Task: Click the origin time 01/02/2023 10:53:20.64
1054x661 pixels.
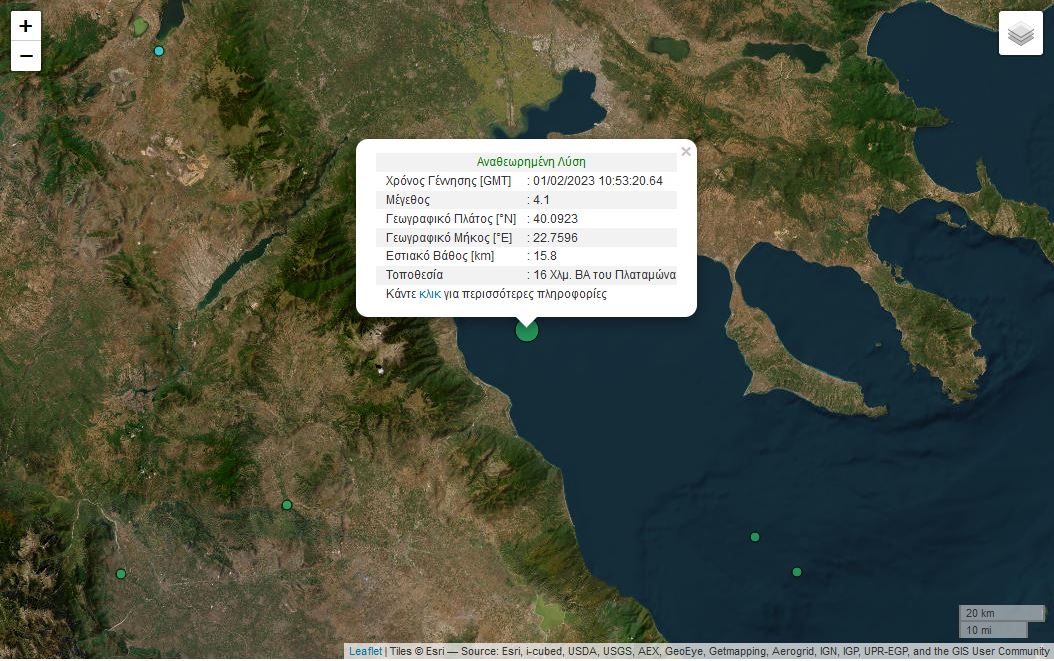Action: pyautogui.click(x=597, y=181)
